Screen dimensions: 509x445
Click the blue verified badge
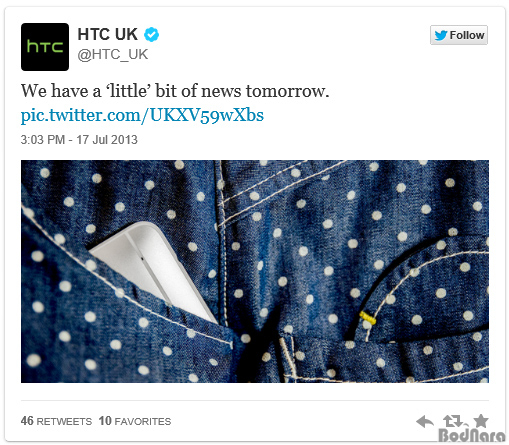pos(151,34)
